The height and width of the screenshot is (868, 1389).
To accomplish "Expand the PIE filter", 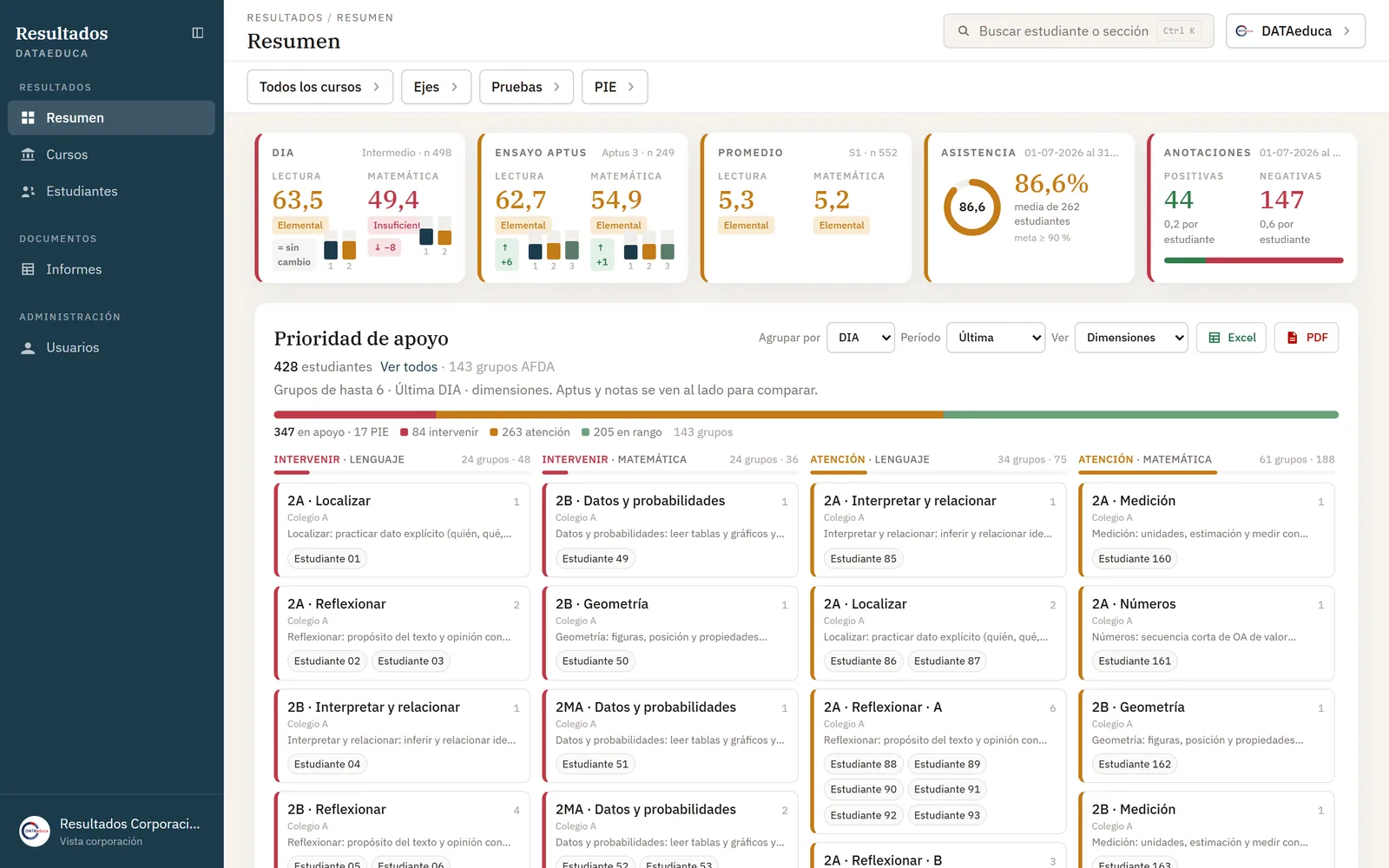I will [615, 87].
